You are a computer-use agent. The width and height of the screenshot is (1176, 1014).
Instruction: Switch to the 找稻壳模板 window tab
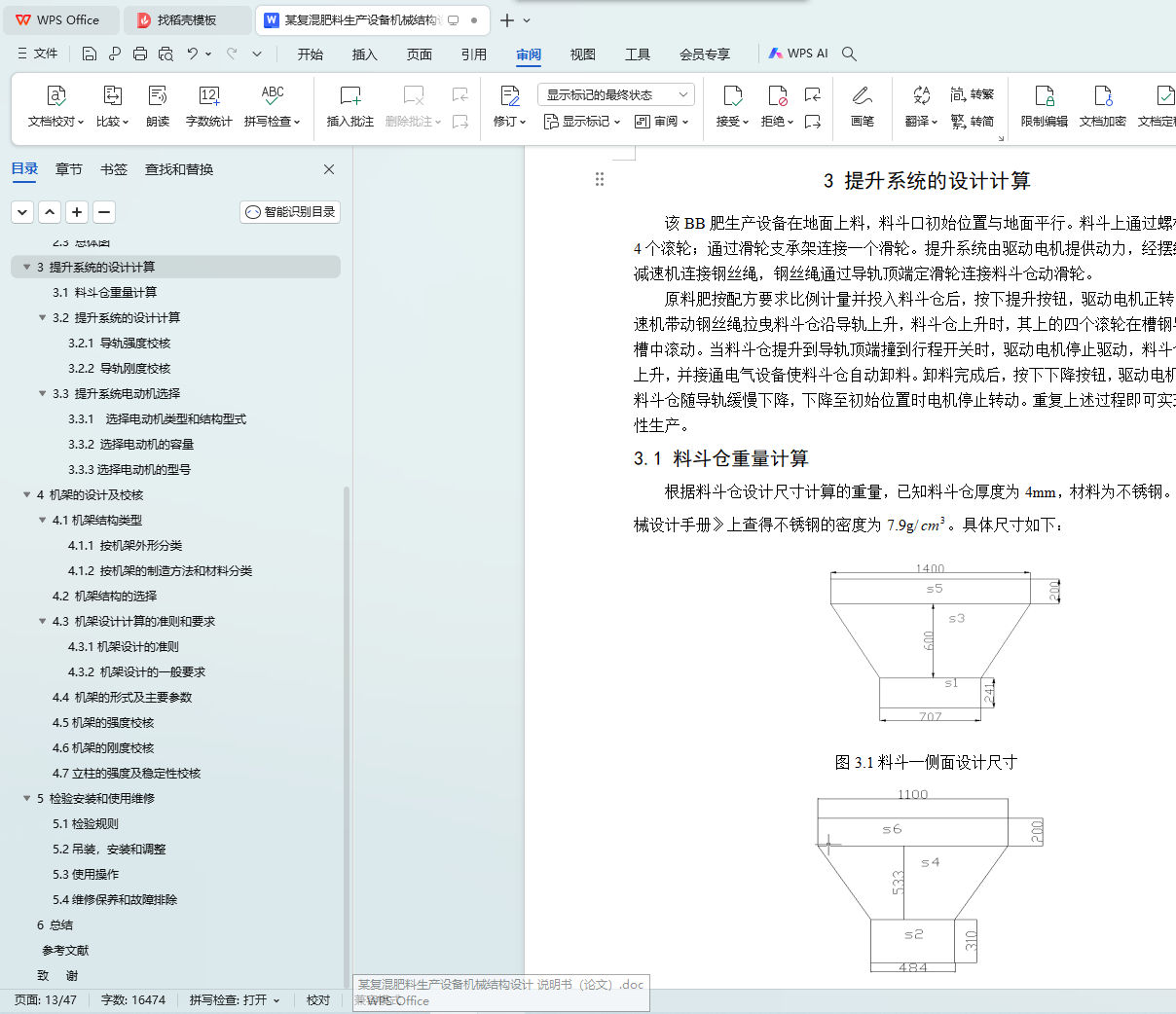(x=187, y=19)
